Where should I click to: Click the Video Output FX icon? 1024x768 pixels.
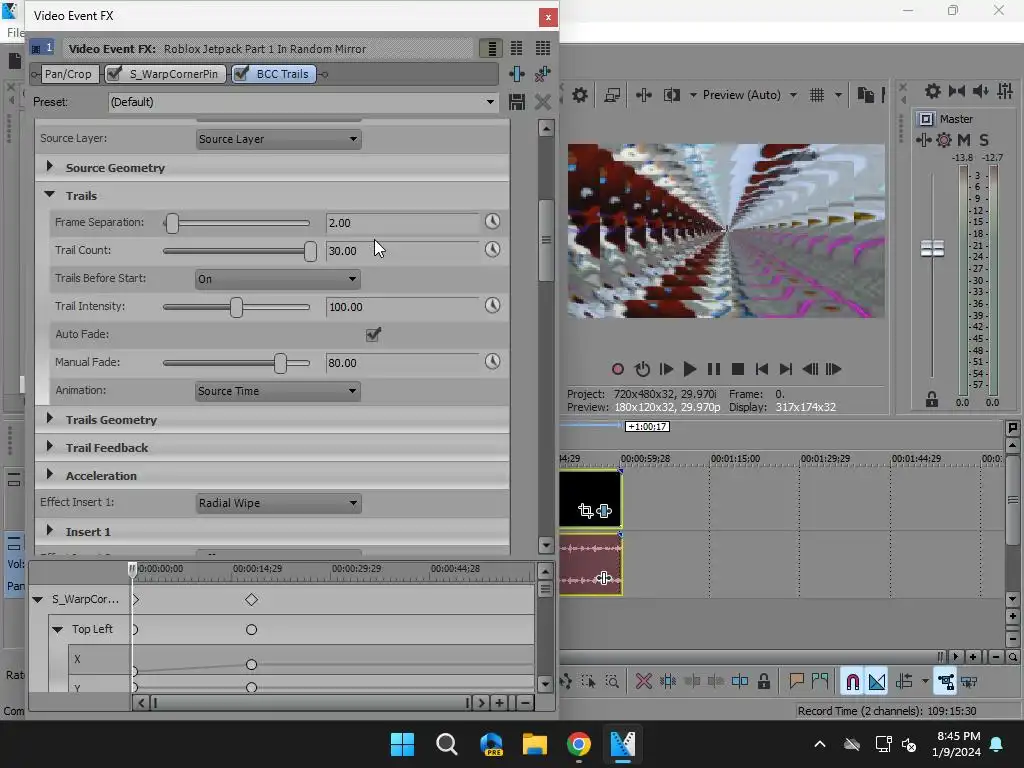pyautogui.click(x=643, y=95)
